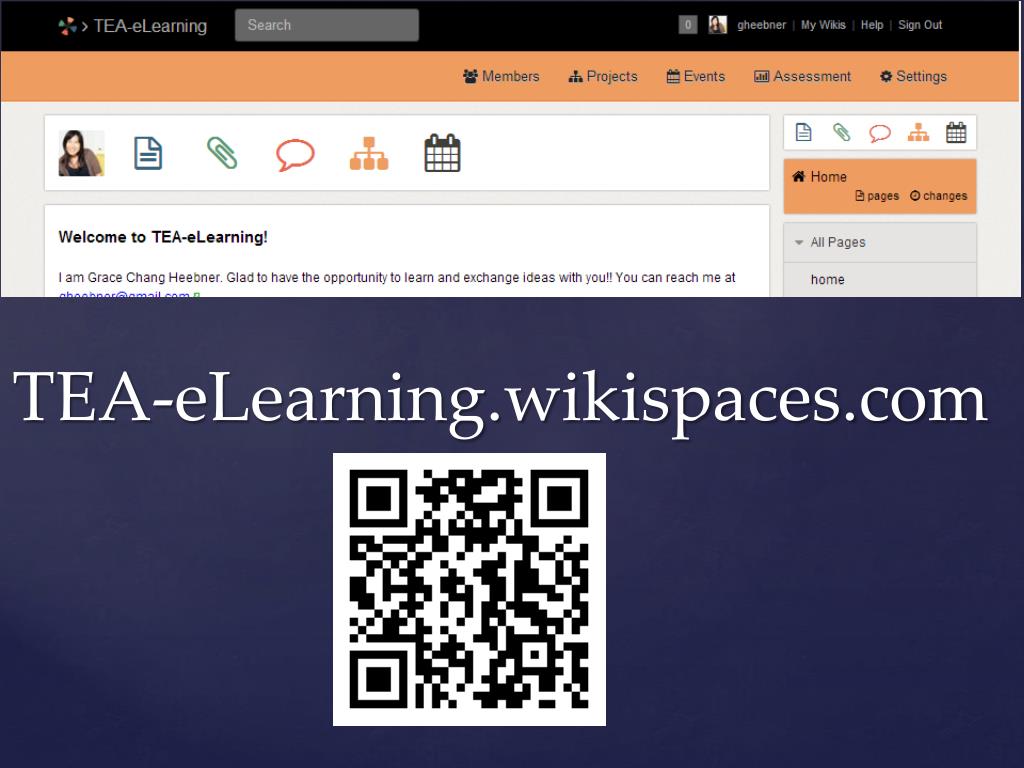Click the Search input field

point(327,25)
